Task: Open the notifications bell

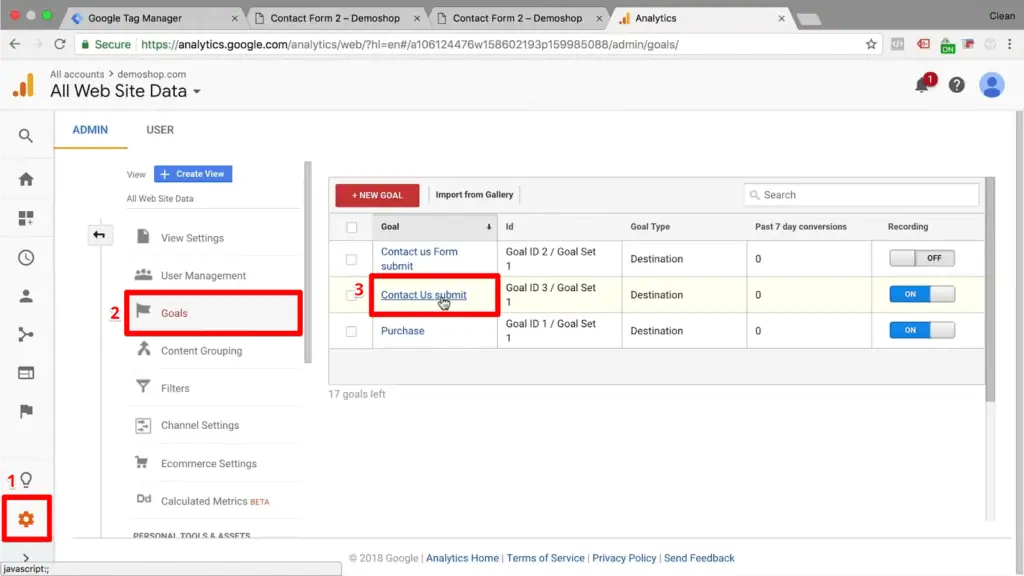Action: 921,85
